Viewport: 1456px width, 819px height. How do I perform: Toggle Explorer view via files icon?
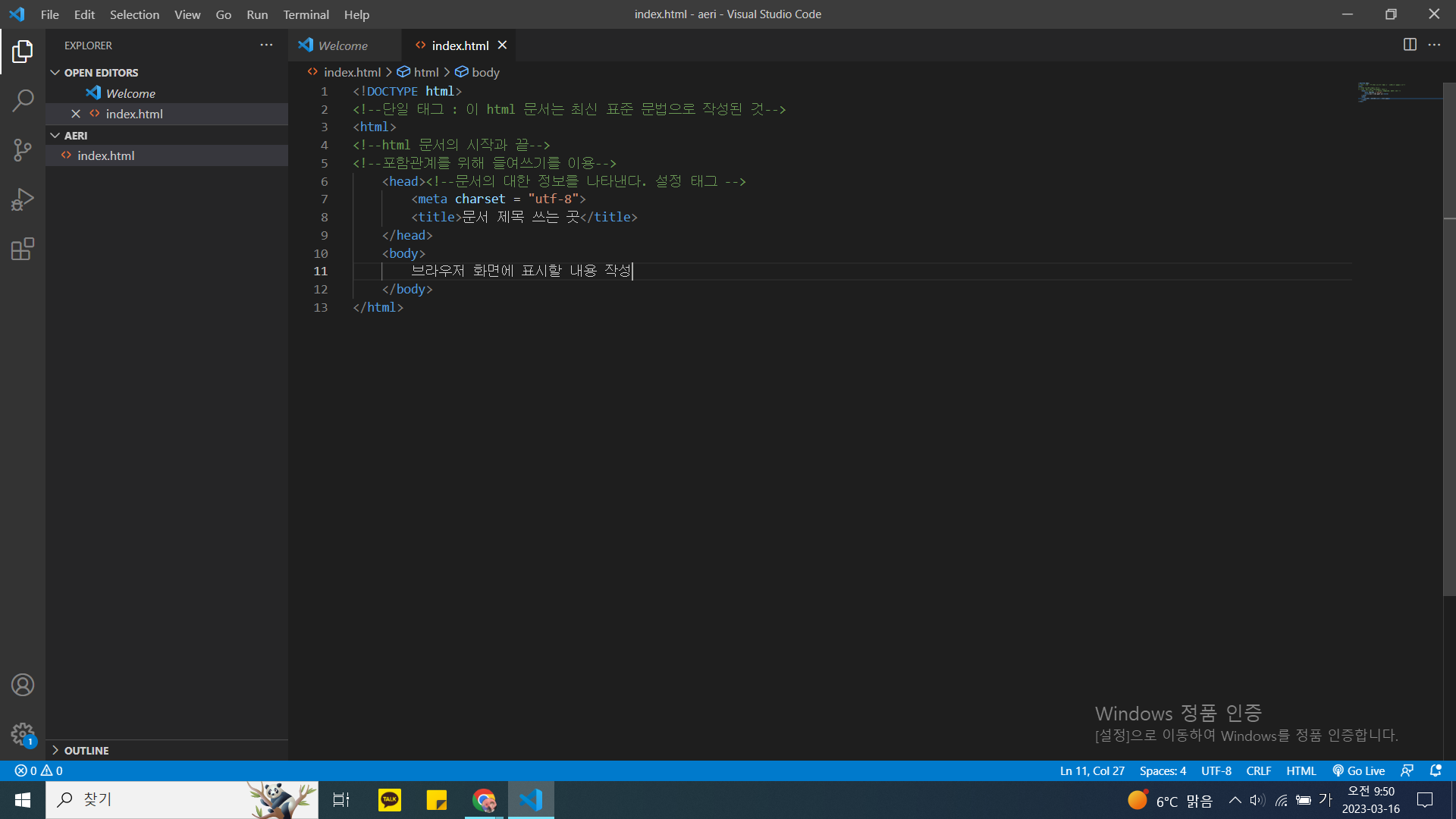click(23, 52)
